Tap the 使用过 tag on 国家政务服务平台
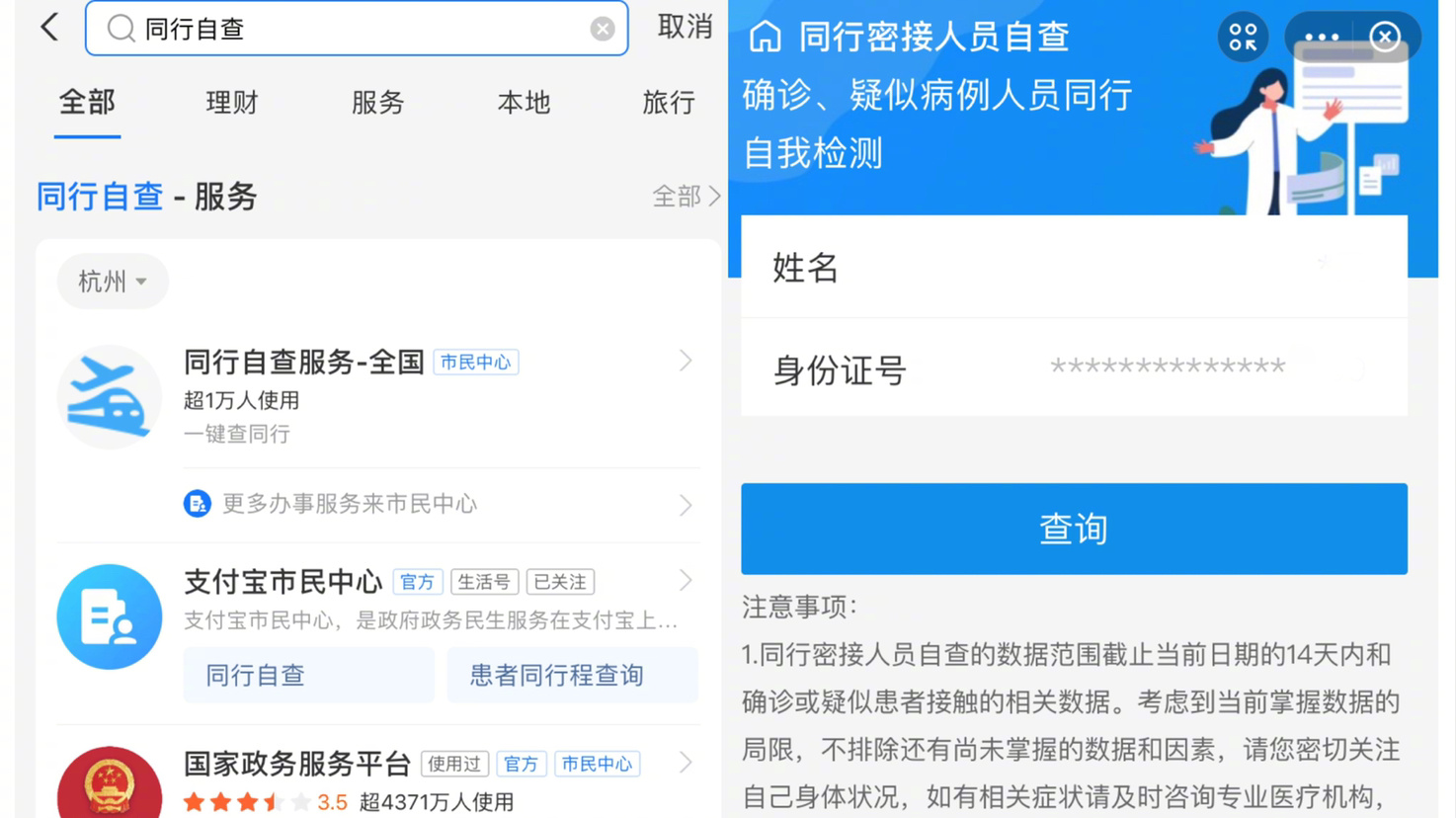Image resolution: width=1456 pixels, height=818 pixels. click(454, 764)
